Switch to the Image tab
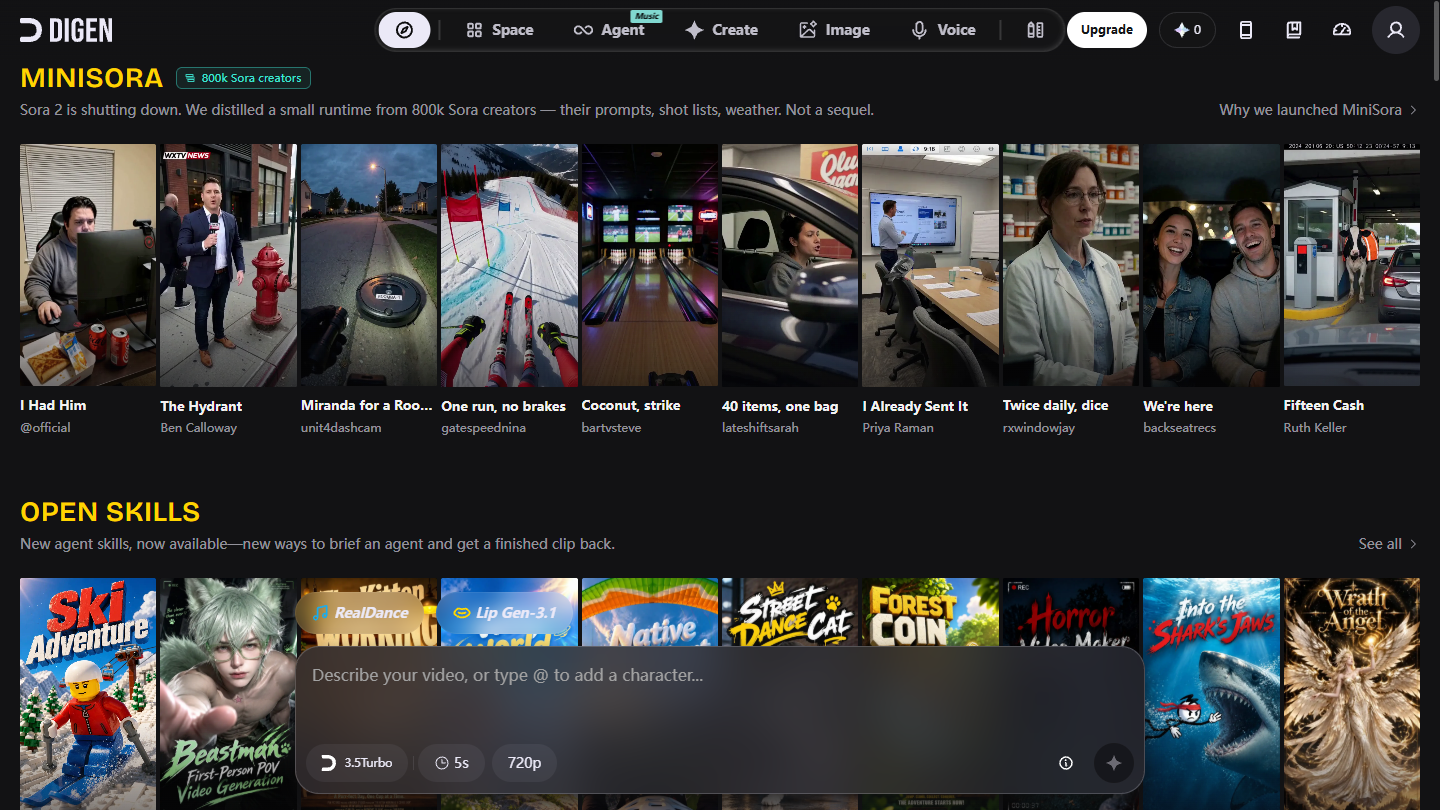Screen dimensions: 1440x810 tap(834, 30)
